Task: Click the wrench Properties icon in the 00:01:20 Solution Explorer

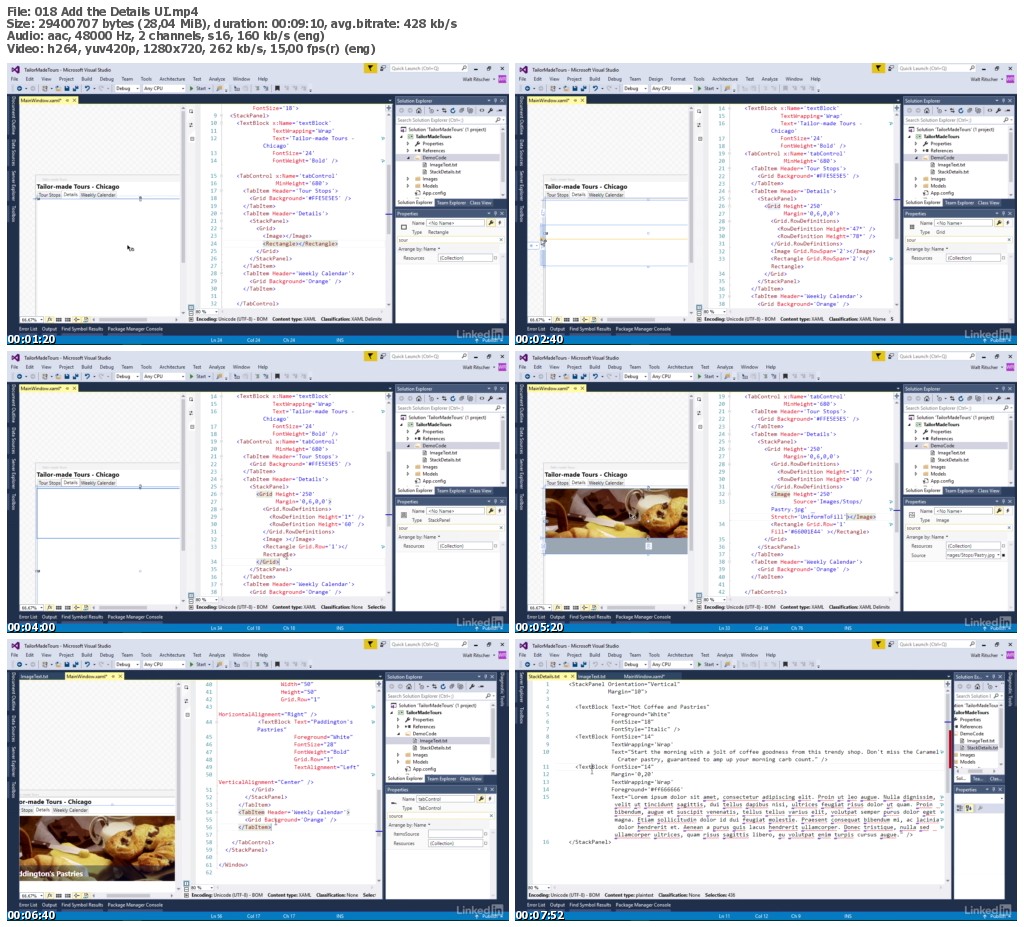Action: [490, 110]
